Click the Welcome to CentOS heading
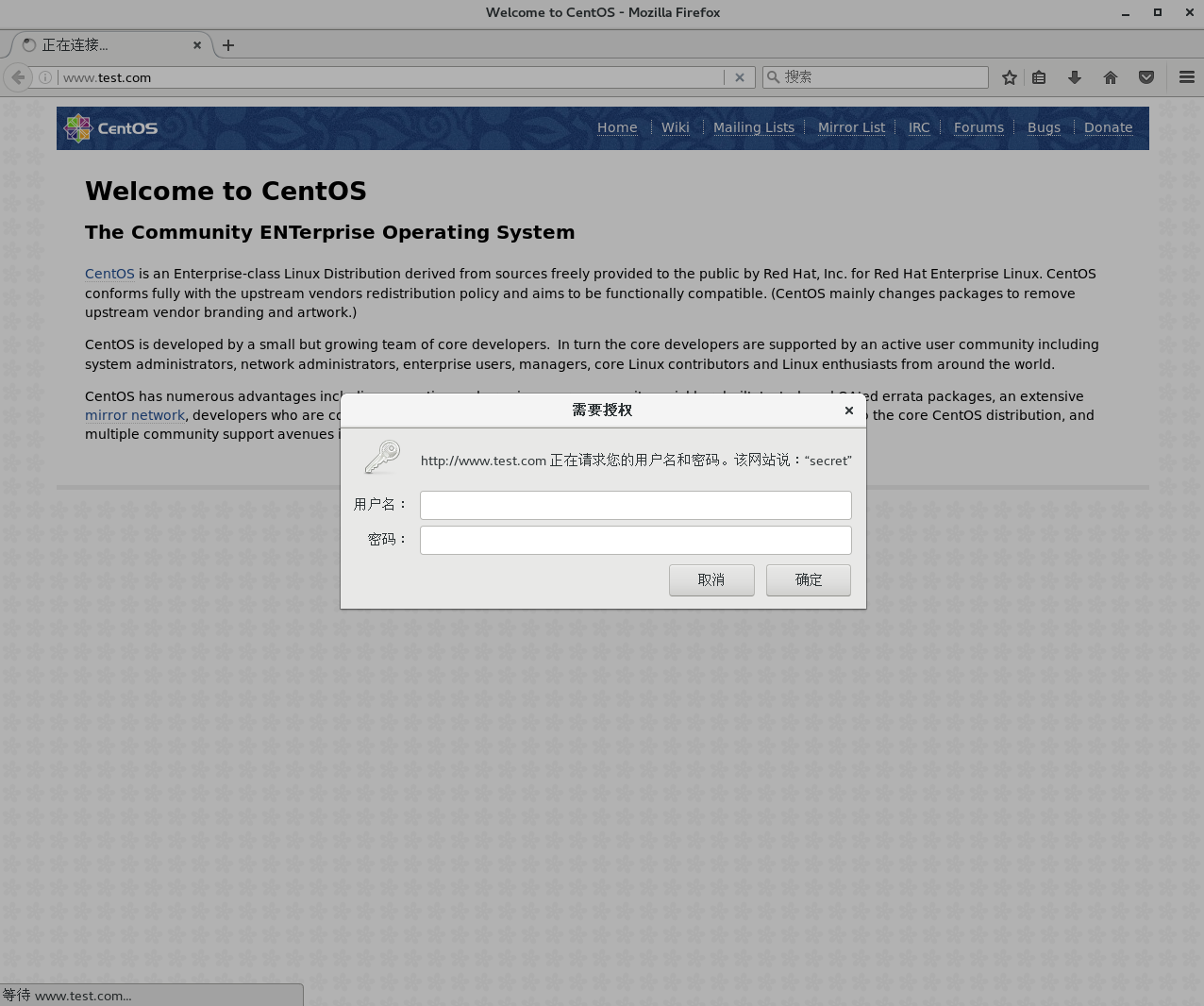The width and height of the screenshot is (1204, 1006). (x=226, y=191)
